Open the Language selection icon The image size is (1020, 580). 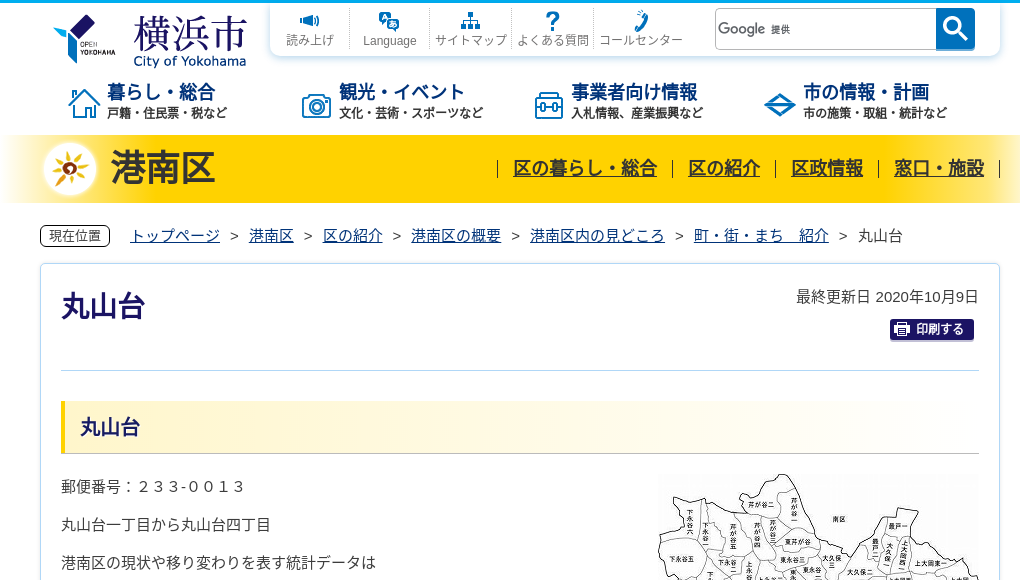pyautogui.click(x=389, y=22)
